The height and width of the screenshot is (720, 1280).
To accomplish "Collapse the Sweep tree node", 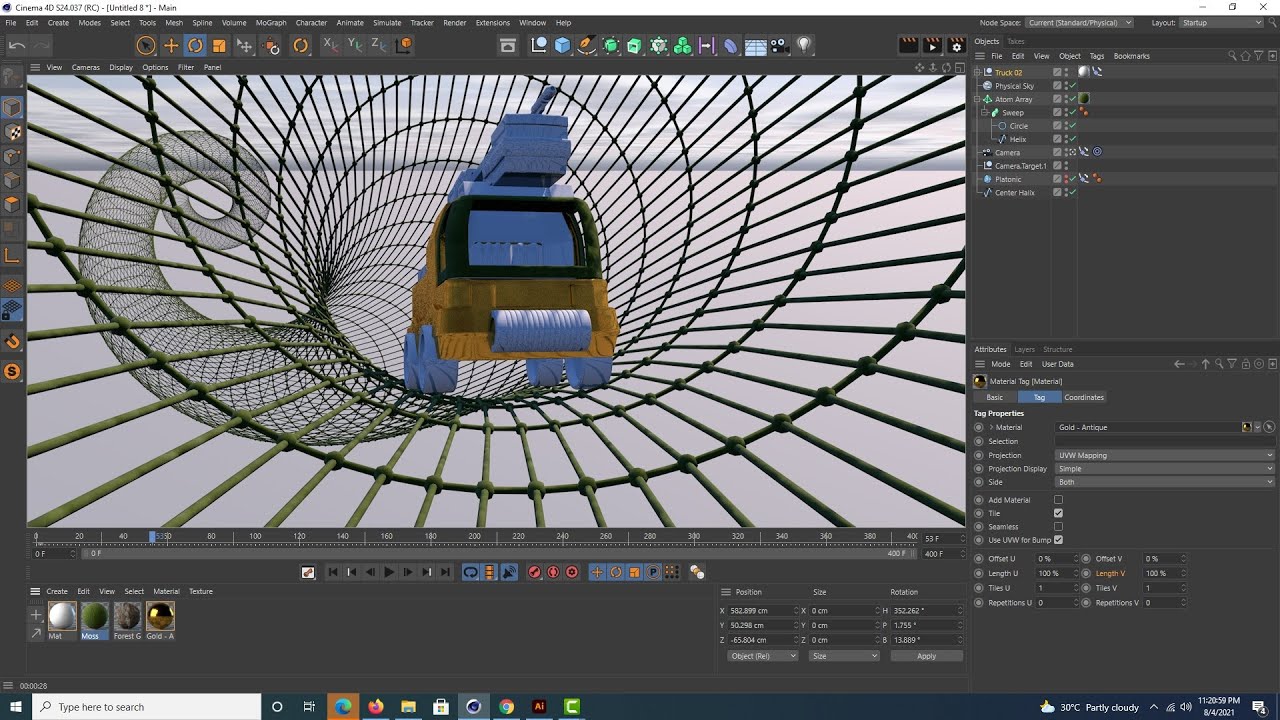I will point(984,113).
